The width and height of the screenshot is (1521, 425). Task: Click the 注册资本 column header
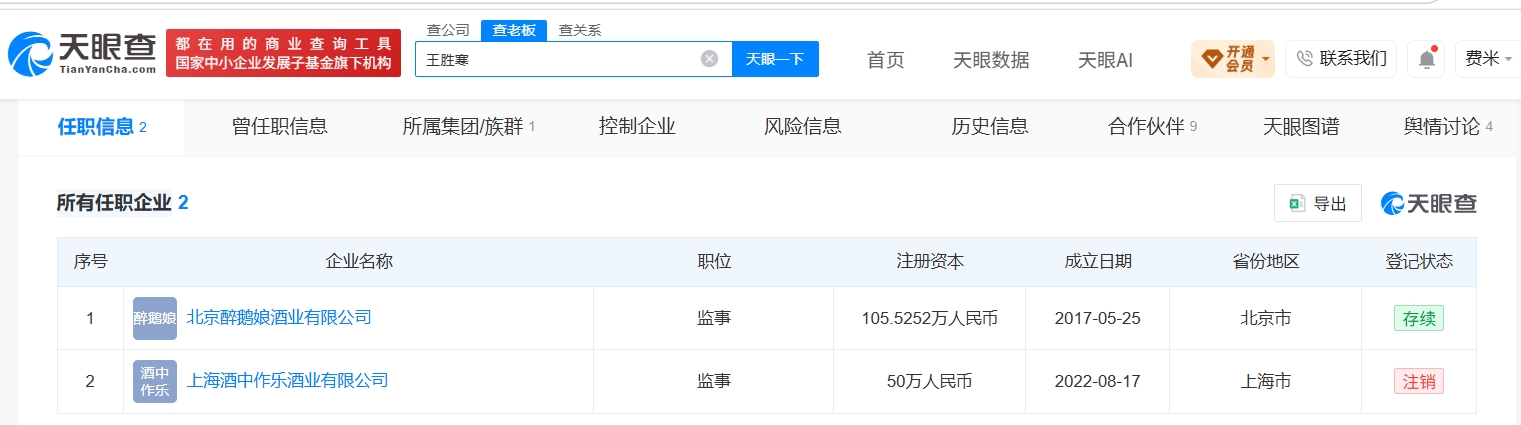[930, 262]
